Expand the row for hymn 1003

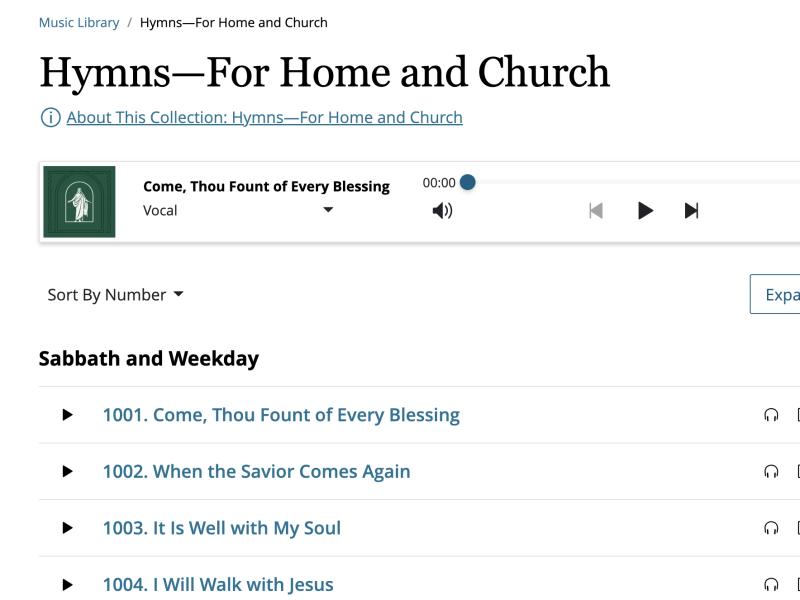(67, 528)
